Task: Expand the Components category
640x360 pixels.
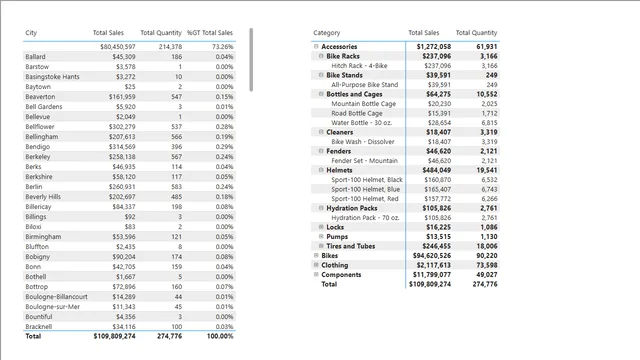Action: point(316,274)
